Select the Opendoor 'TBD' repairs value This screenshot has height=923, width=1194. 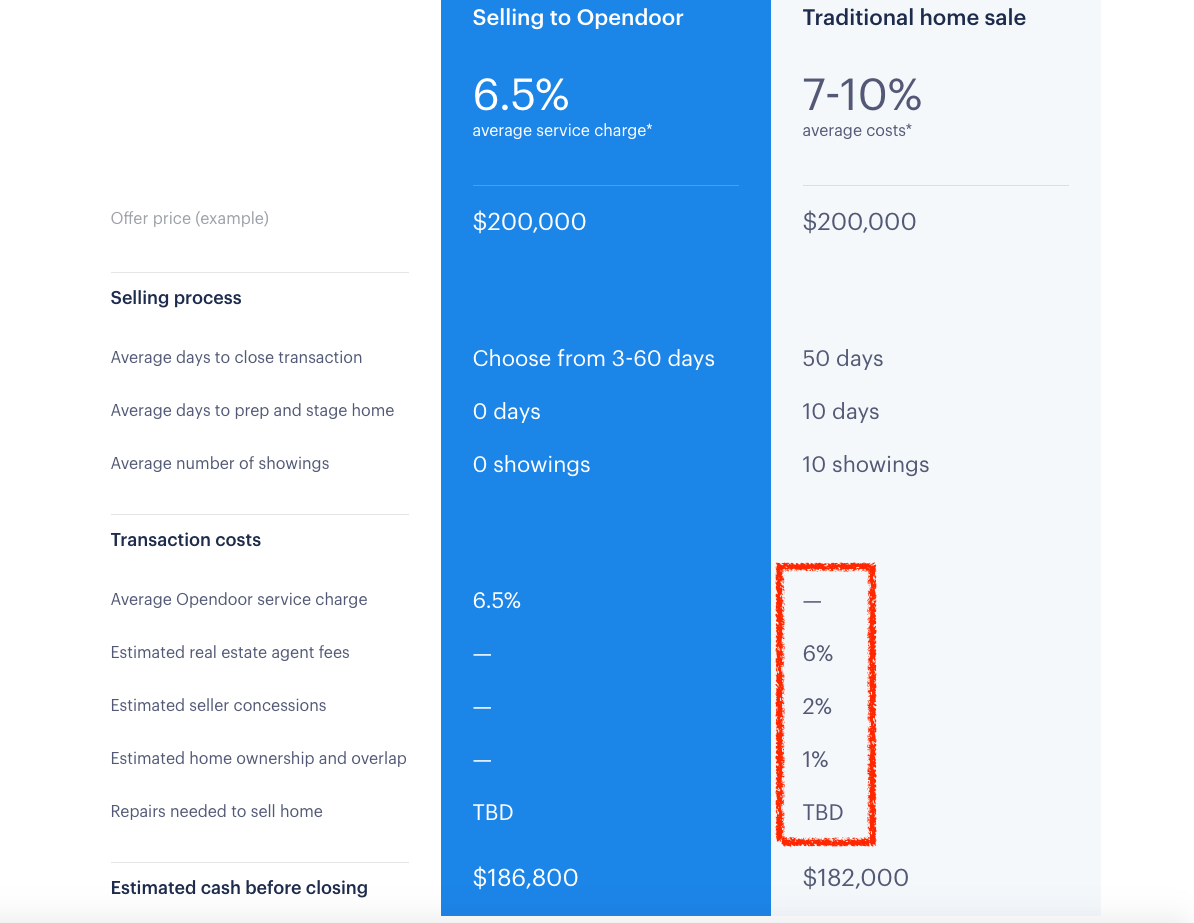[x=493, y=813]
